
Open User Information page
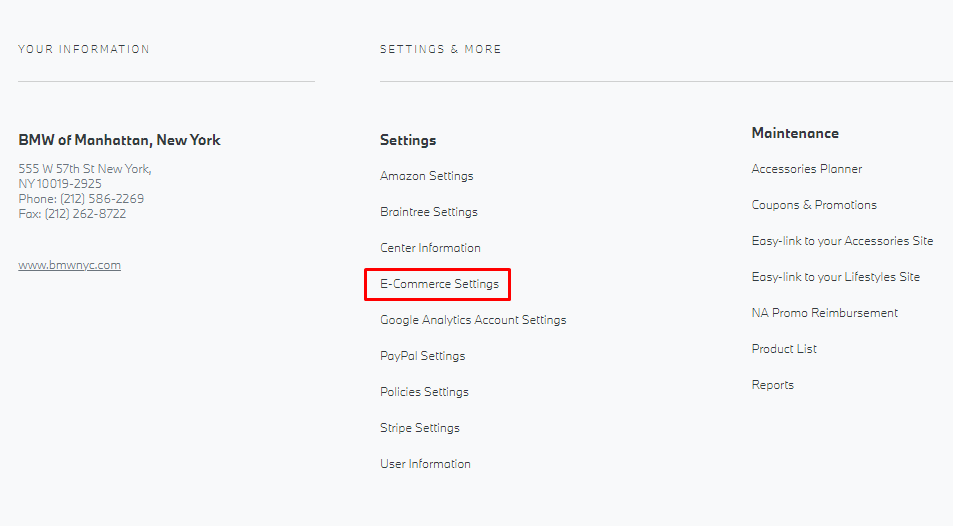click(x=425, y=463)
